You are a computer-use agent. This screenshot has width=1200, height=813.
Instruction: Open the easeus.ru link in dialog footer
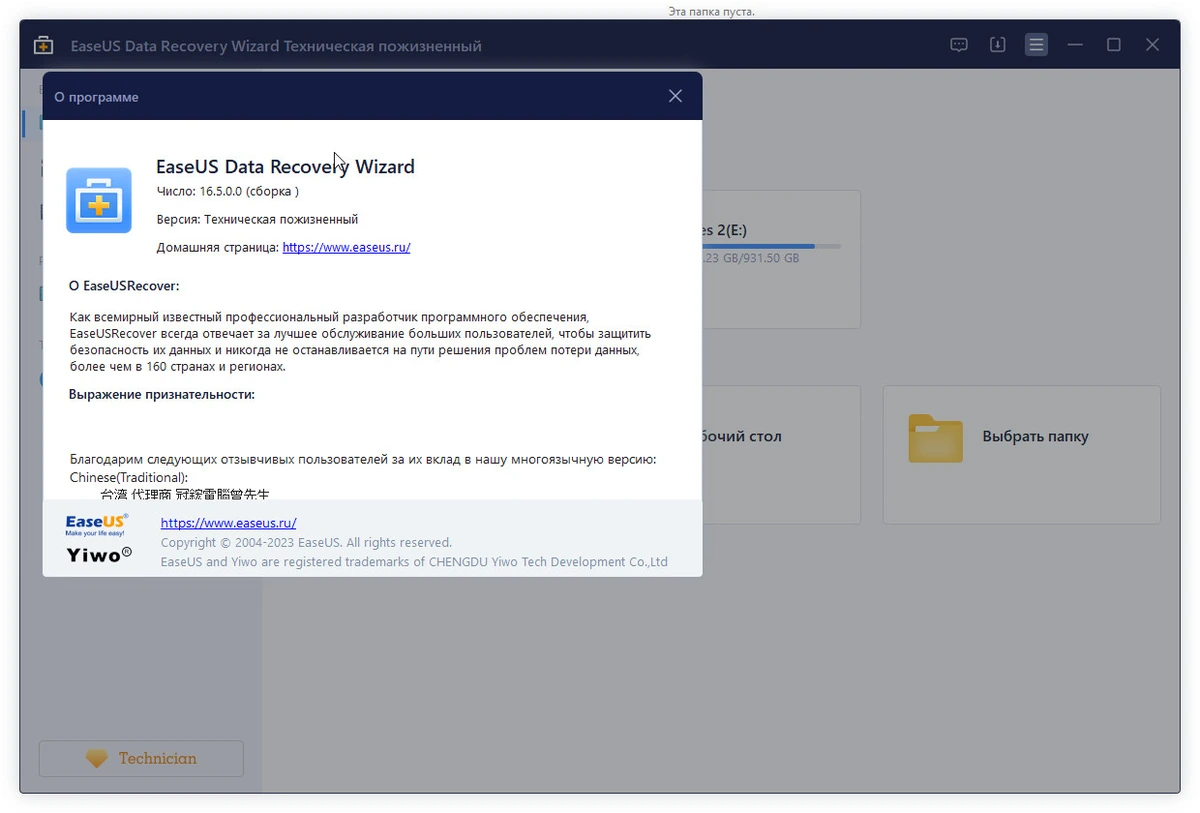pos(228,522)
